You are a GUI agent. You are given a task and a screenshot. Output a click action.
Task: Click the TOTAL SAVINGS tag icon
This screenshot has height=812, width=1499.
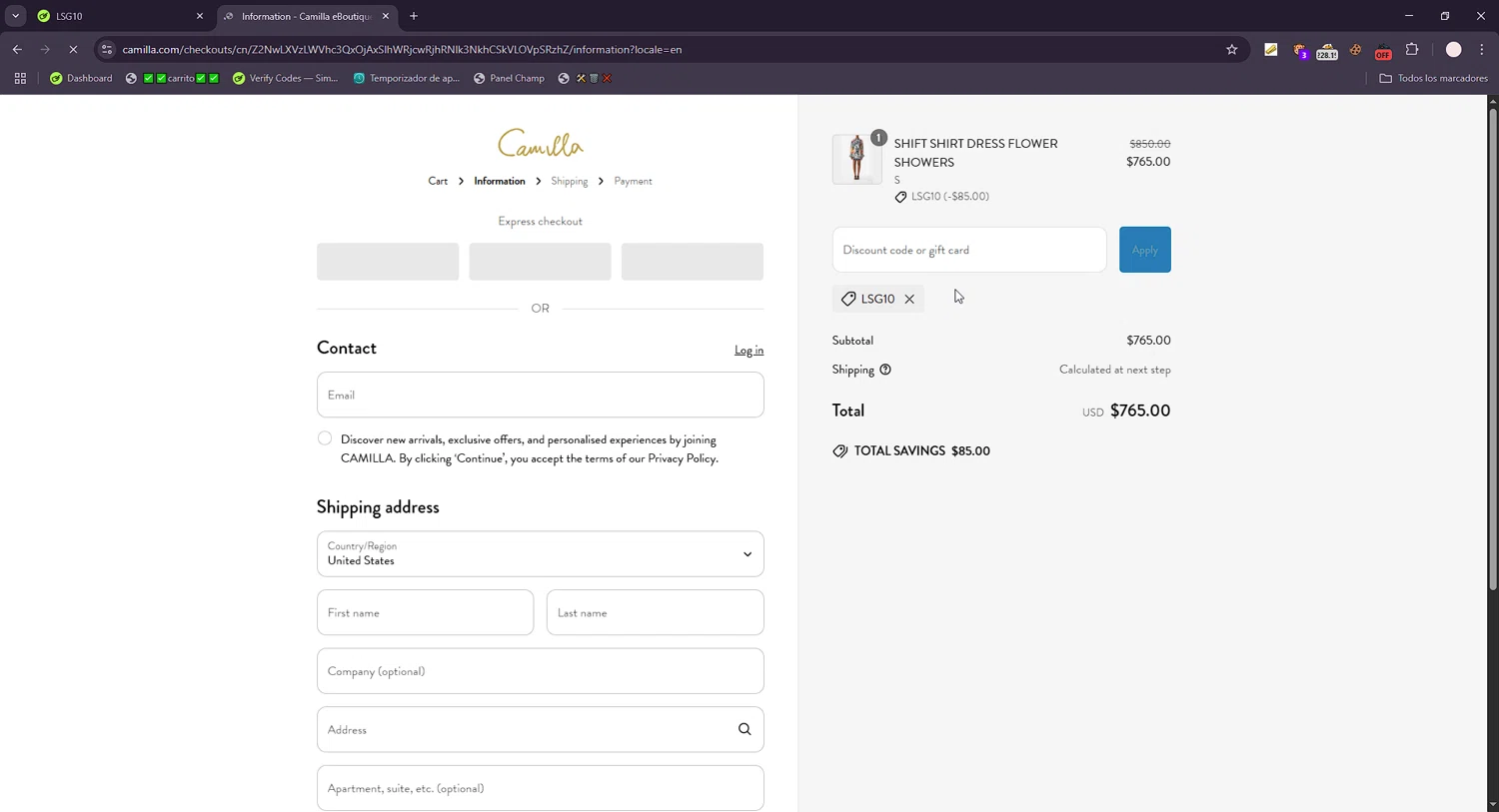point(840,451)
